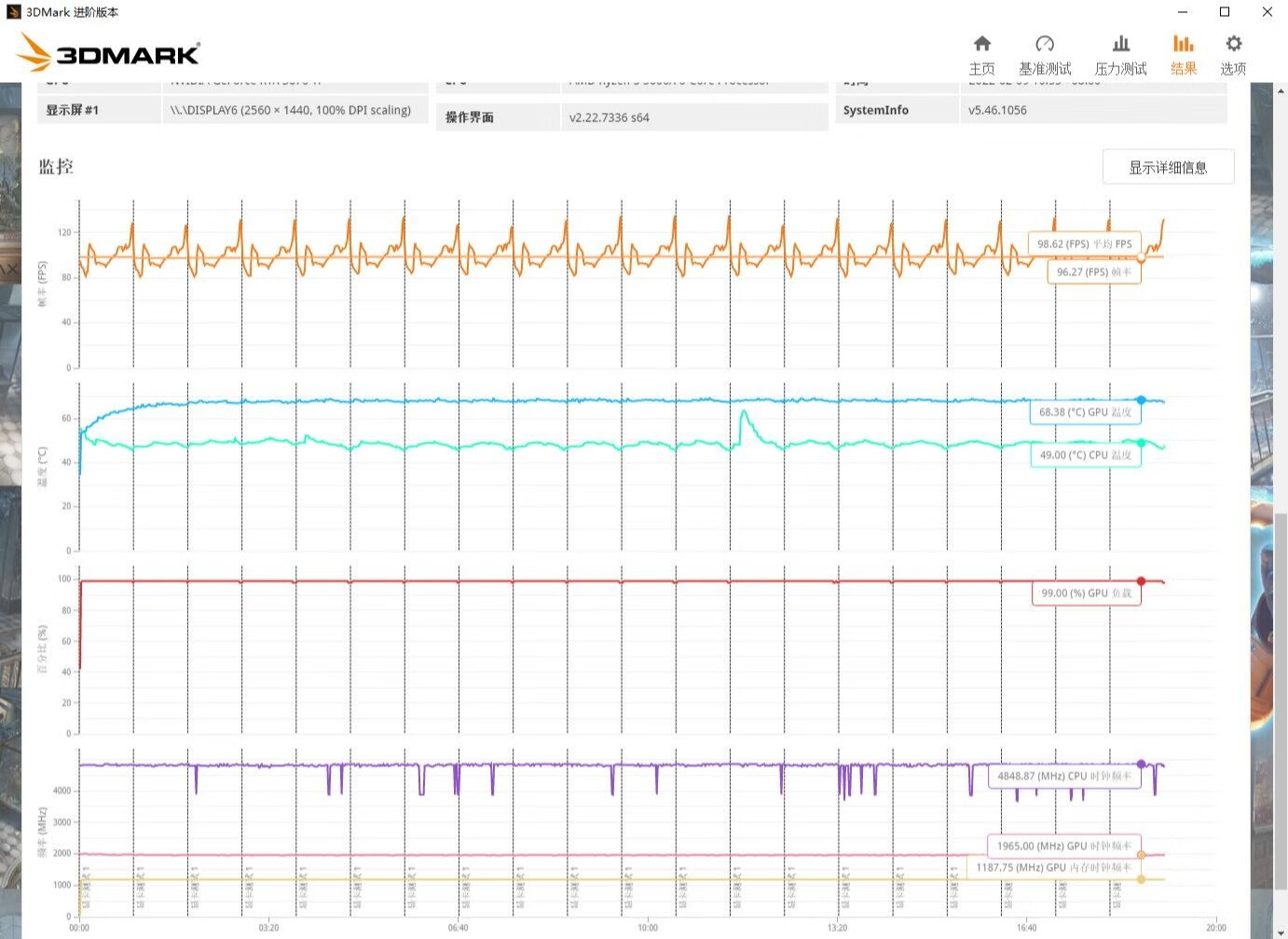This screenshot has height=939, width=1288.
Task: Click the CPU temperature spike on the chart
Action: (x=744, y=413)
